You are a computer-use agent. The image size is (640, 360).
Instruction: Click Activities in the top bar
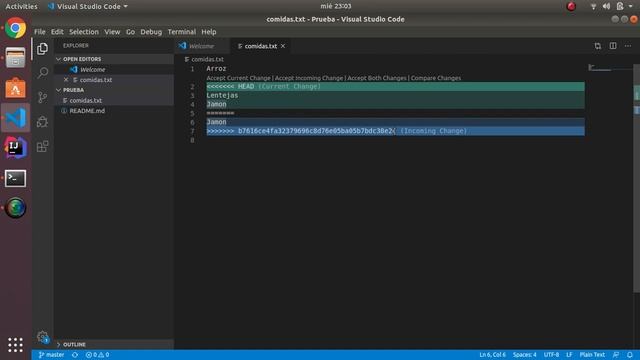coord(21,6)
